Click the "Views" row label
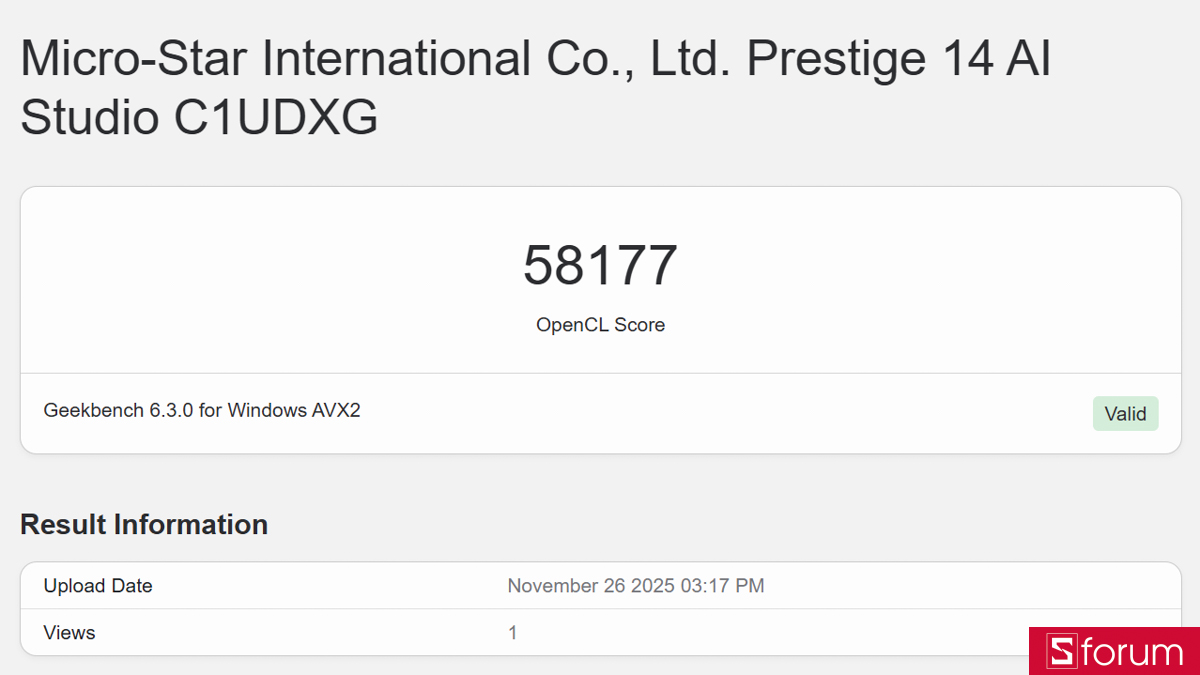 [x=69, y=632]
